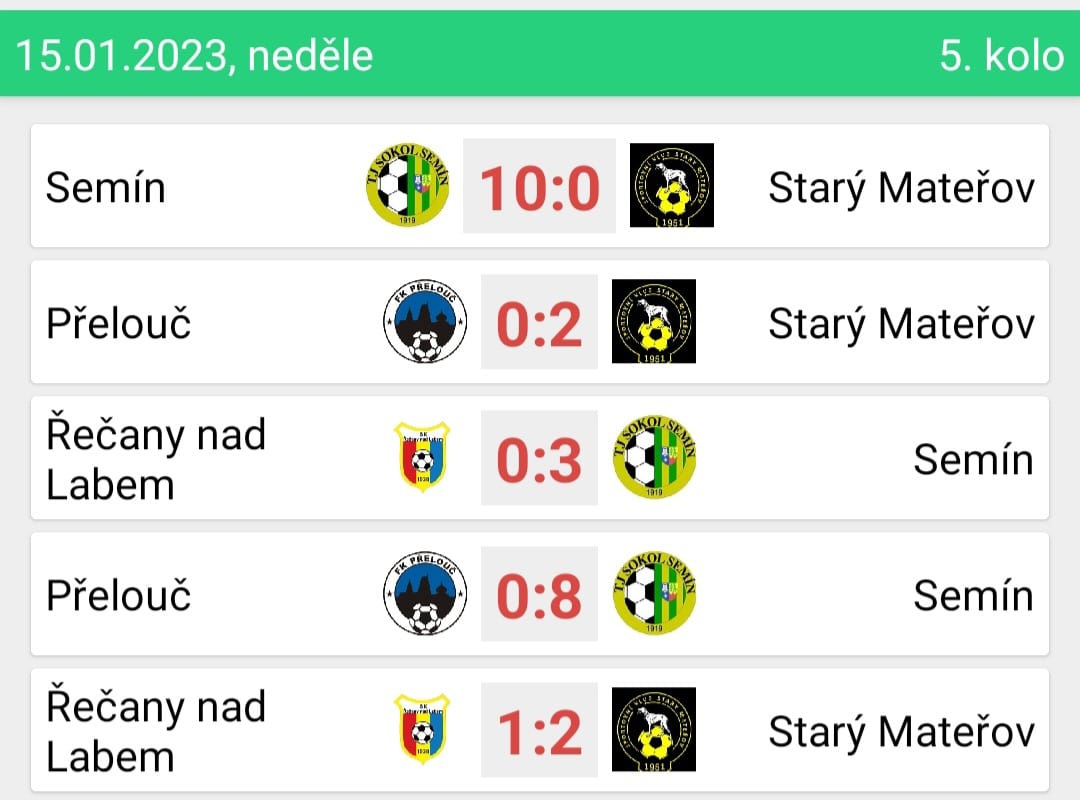Click Starý Mateřov name in 1:2 match
1080x800 pixels.
click(901, 732)
